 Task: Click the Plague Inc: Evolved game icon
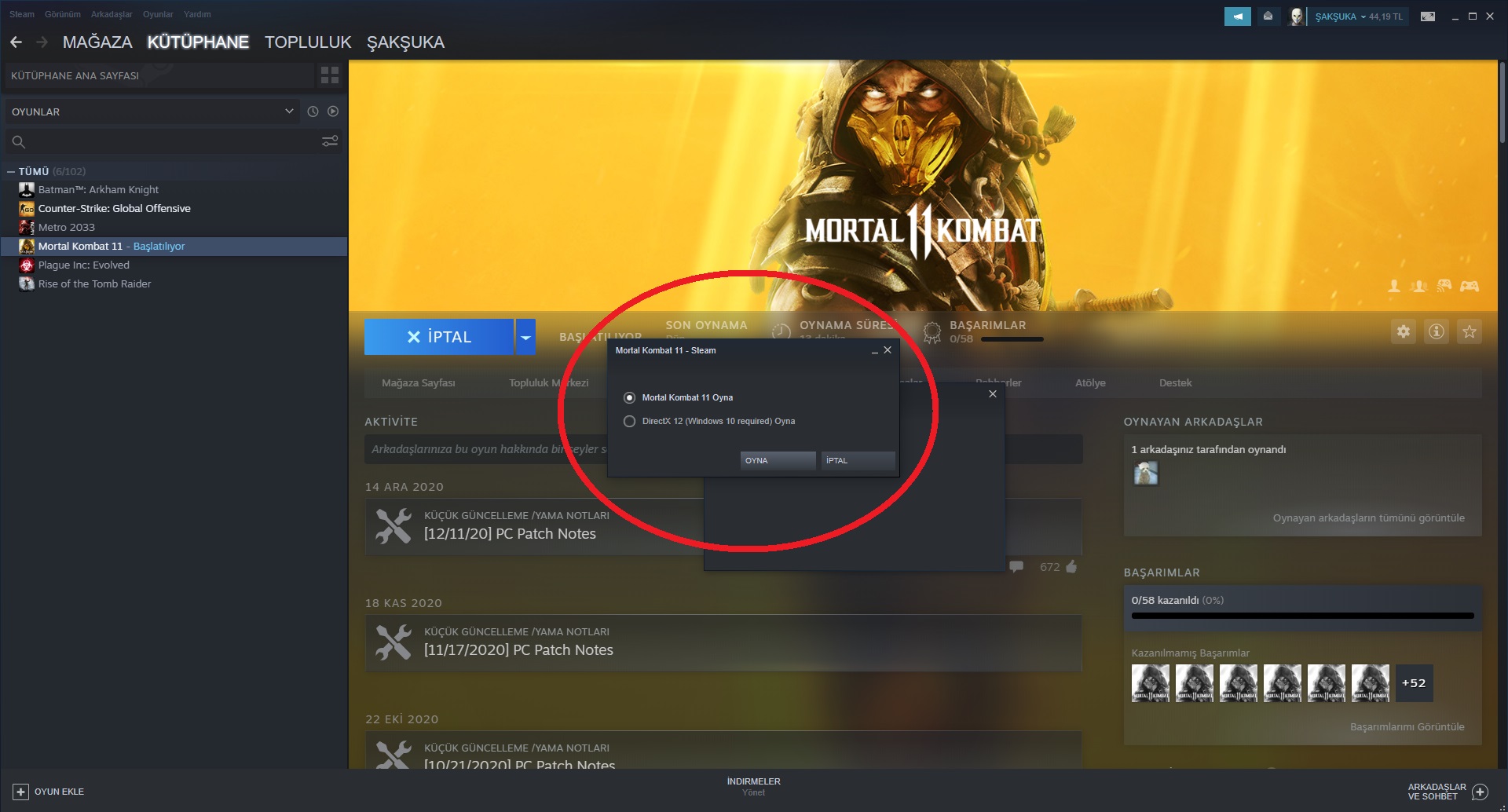(x=27, y=265)
